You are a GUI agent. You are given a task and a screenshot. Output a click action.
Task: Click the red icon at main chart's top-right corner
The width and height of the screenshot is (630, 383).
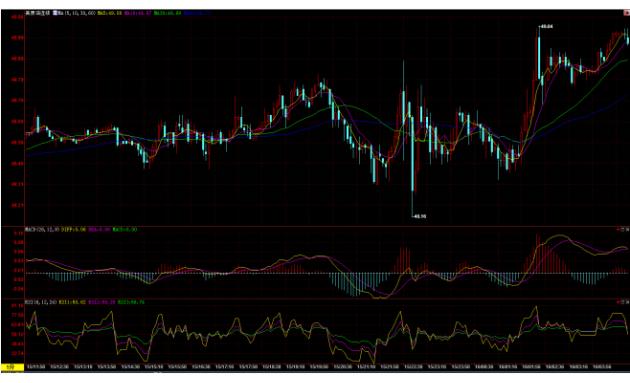point(626,13)
